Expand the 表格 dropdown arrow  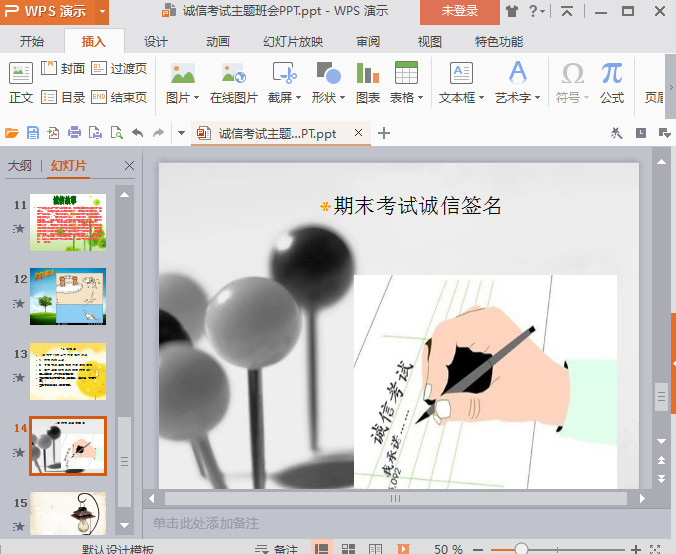pos(420,98)
